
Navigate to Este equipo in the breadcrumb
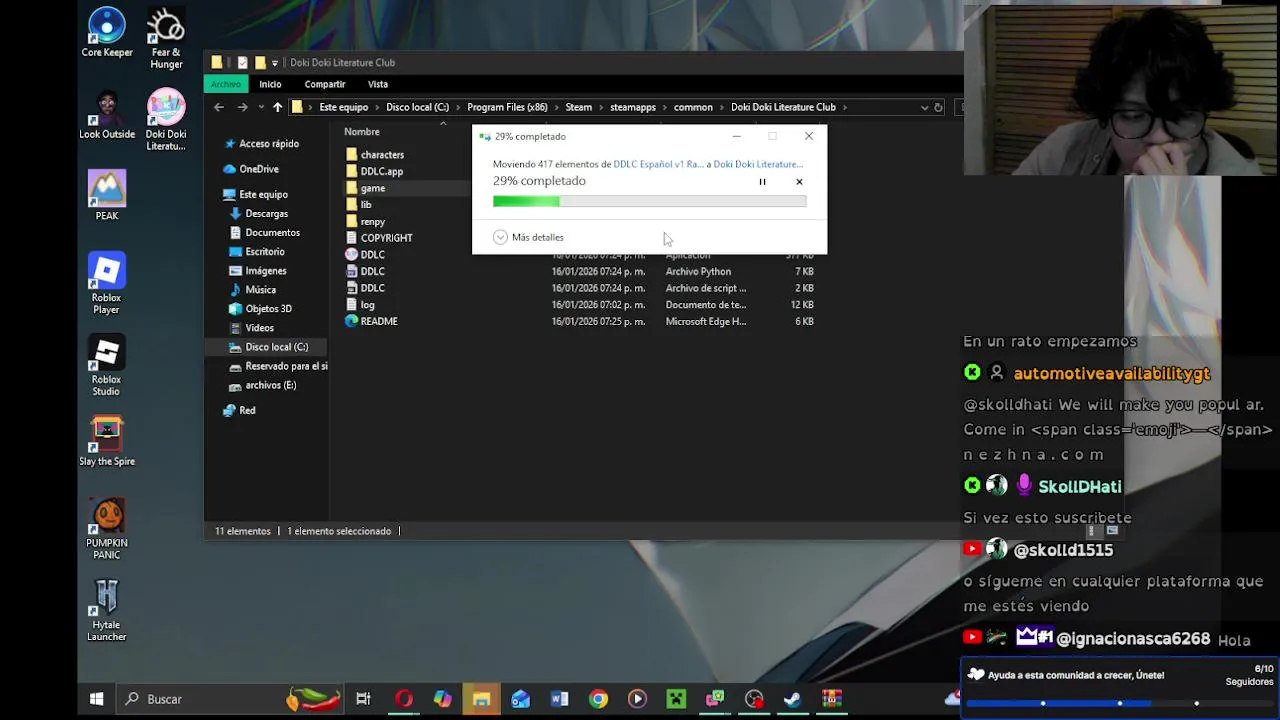(343, 107)
